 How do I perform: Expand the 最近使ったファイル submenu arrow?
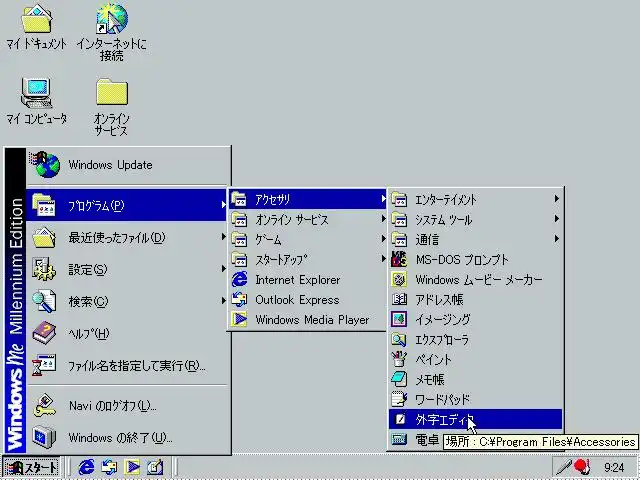tap(224, 237)
